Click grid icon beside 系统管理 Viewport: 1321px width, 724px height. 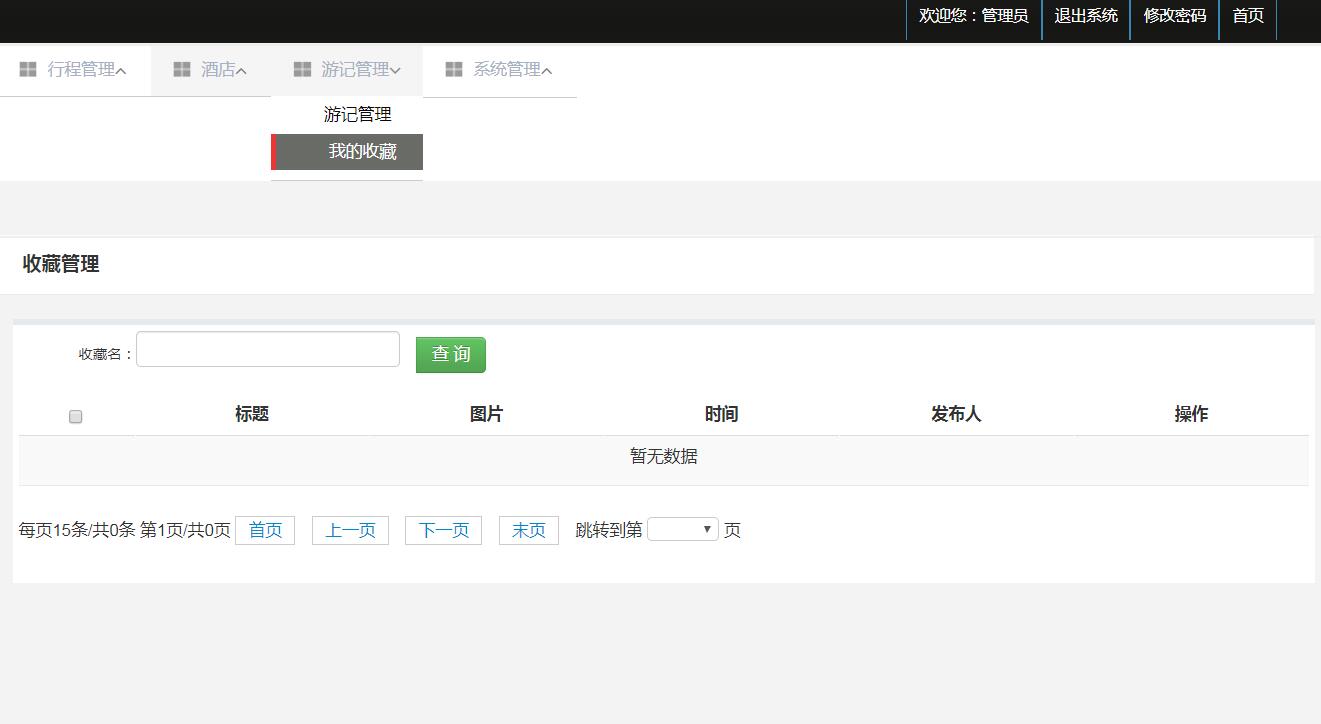coord(454,69)
